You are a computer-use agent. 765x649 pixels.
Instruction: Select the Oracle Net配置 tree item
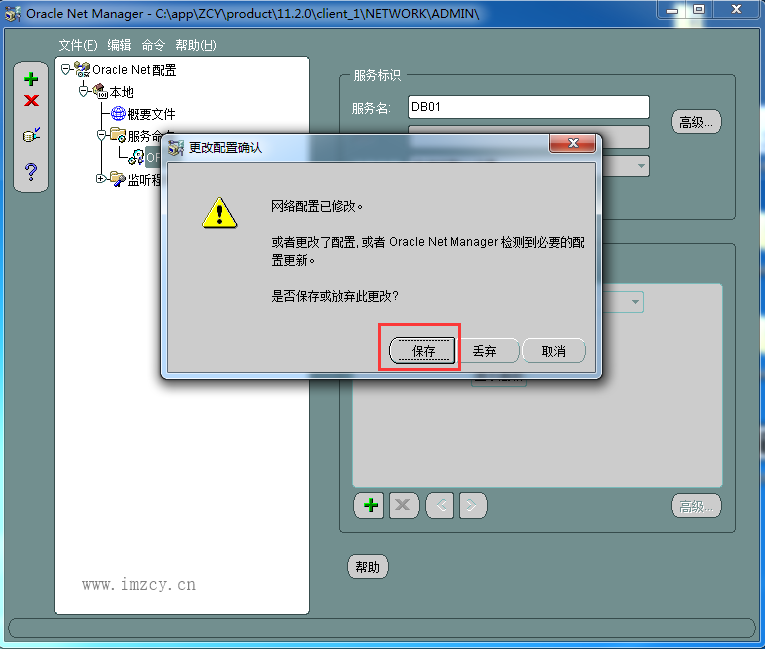(134, 70)
